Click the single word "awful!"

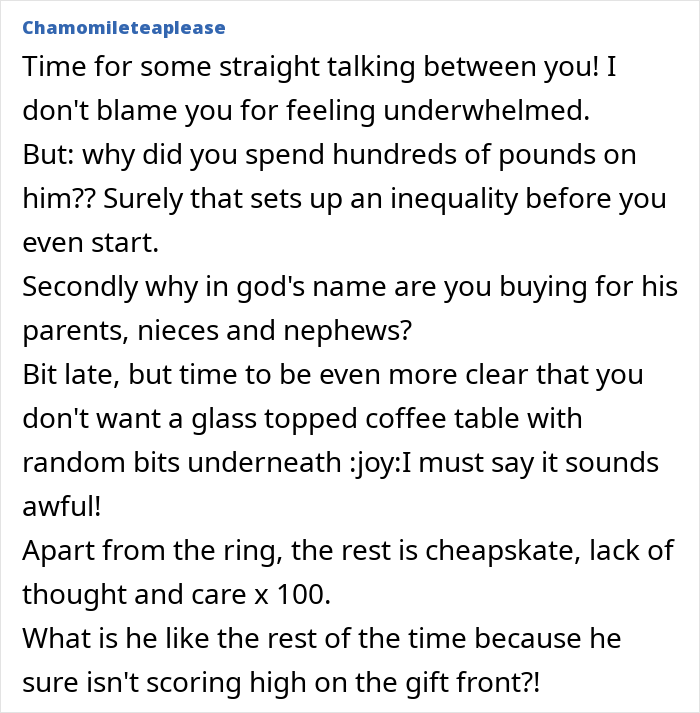pyautogui.click(x=61, y=505)
